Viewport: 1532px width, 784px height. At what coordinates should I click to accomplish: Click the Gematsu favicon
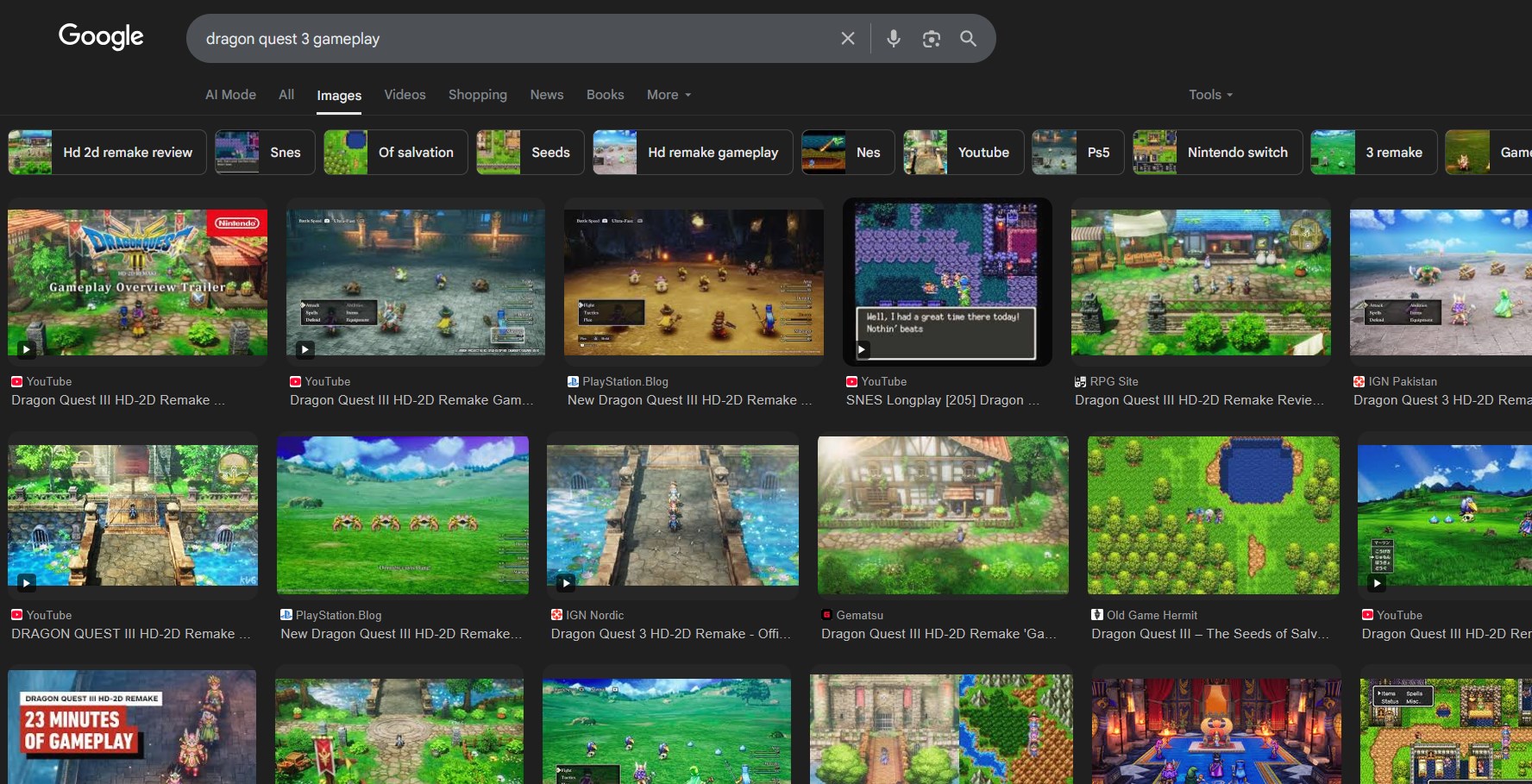[x=826, y=615]
